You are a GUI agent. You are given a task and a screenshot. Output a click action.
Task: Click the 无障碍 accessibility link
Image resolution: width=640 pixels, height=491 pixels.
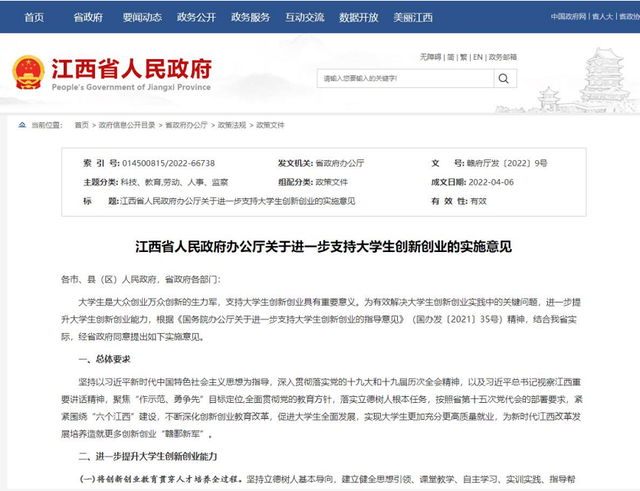pos(431,57)
